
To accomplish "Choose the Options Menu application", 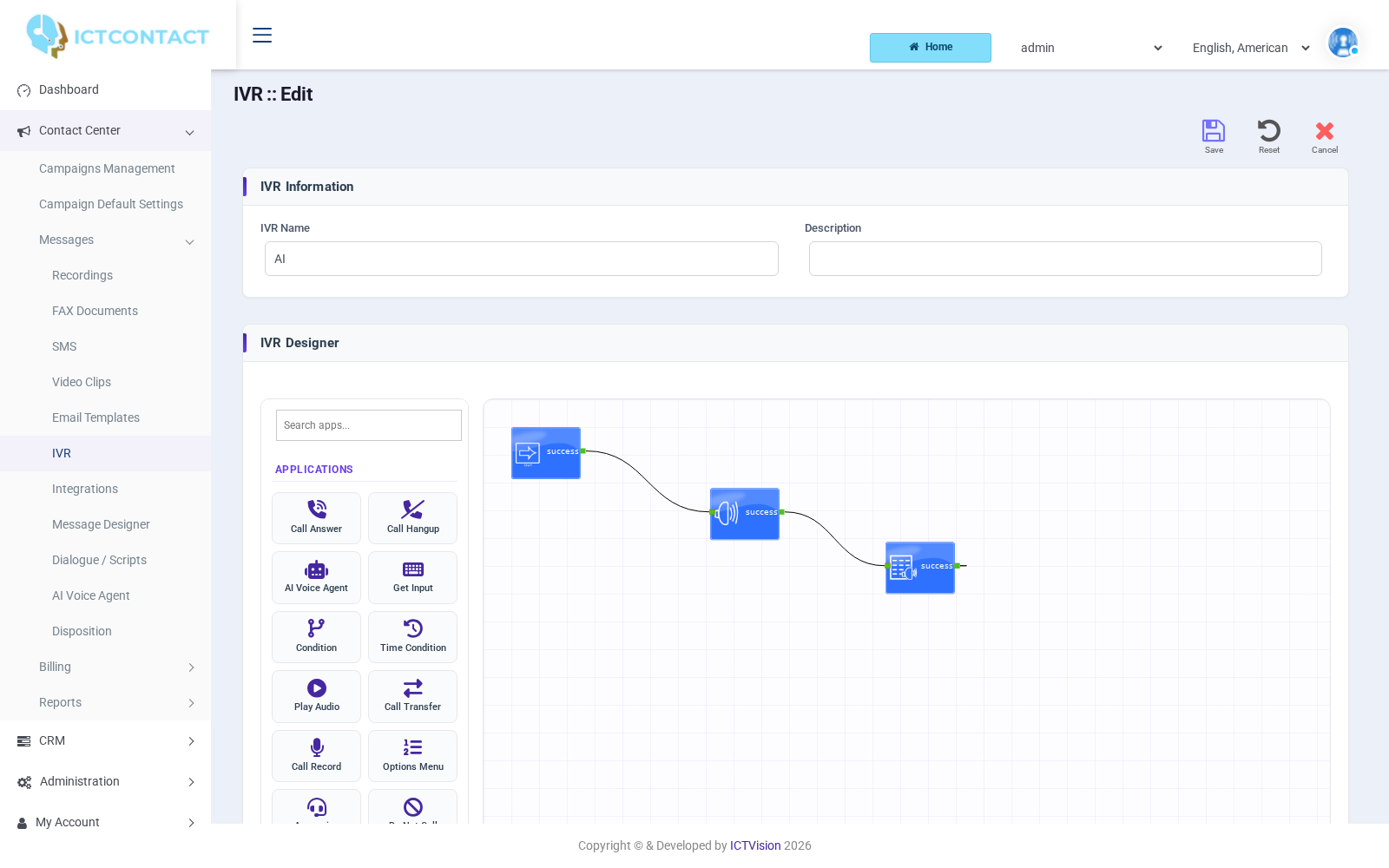I will [x=413, y=756].
